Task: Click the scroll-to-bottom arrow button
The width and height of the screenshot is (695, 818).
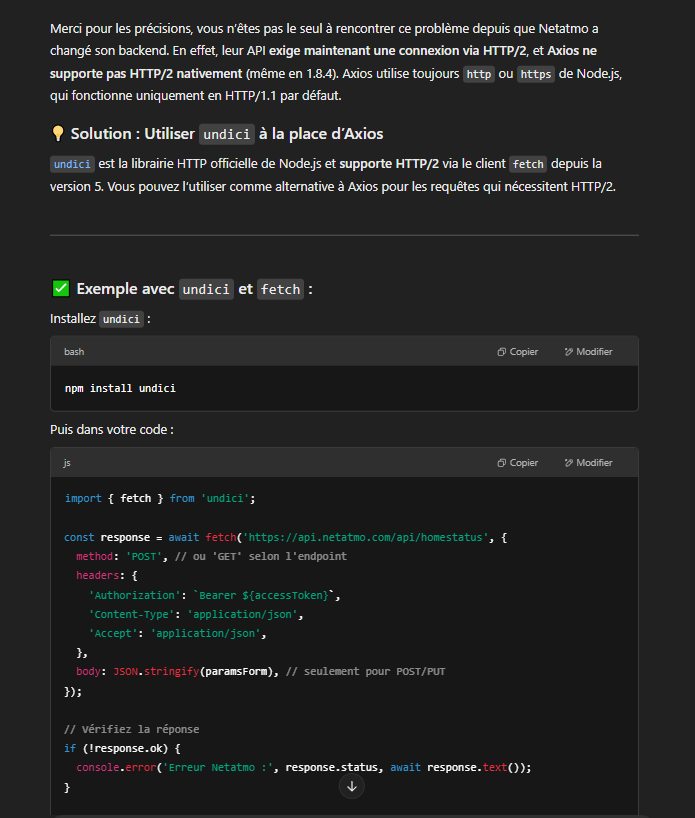Action: tap(352, 786)
